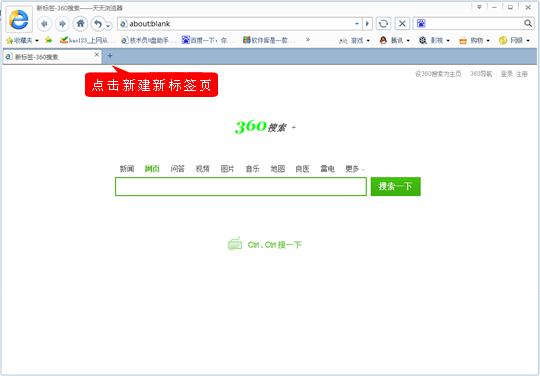Switch to the 图片 search category
Viewport: 540px width, 376px height.
click(227, 169)
